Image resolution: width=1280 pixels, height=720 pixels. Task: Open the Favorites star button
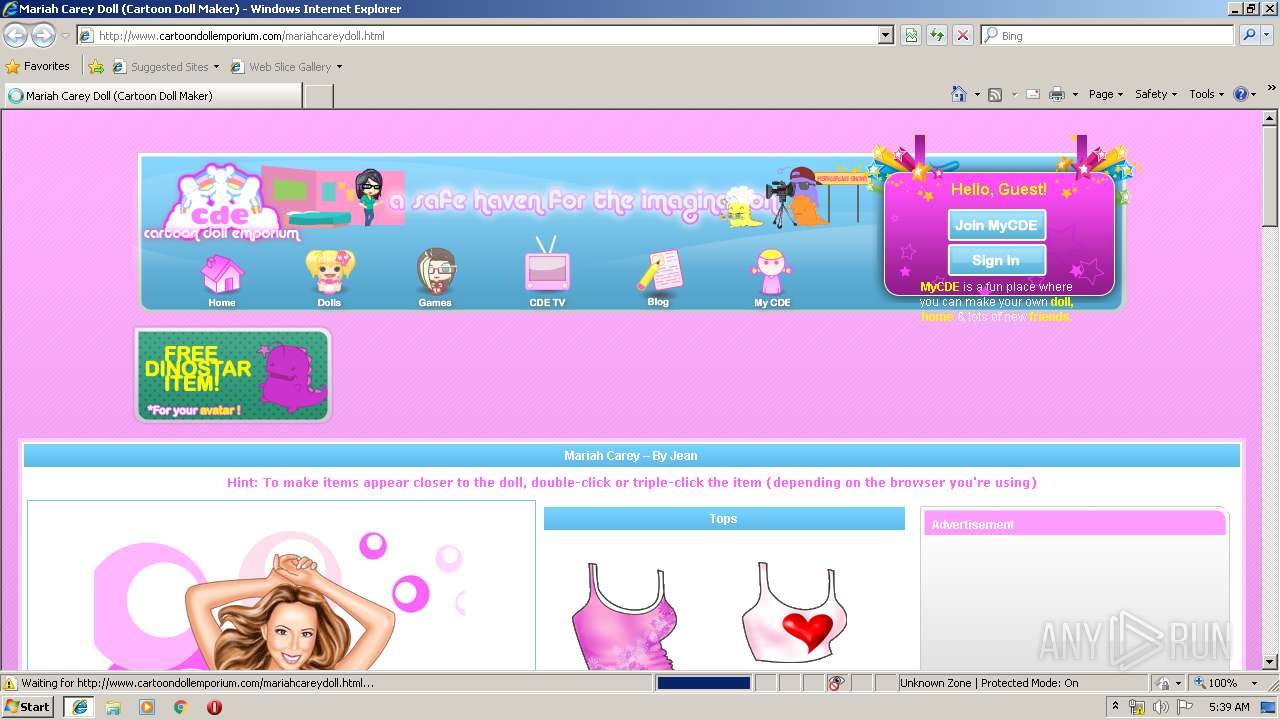pos(38,66)
